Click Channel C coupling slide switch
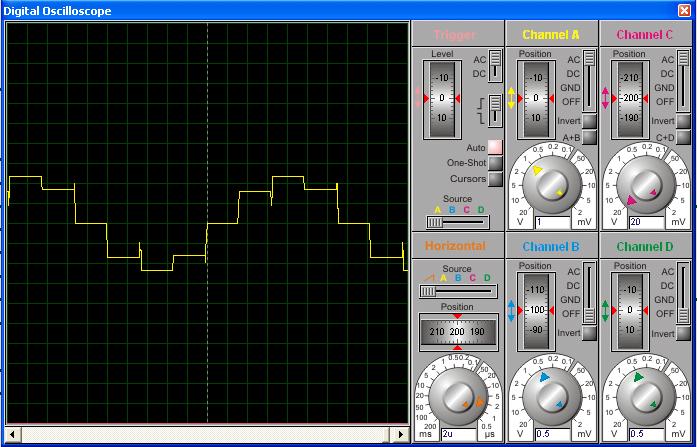Viewport: 697px width, 447px height. 683,80
